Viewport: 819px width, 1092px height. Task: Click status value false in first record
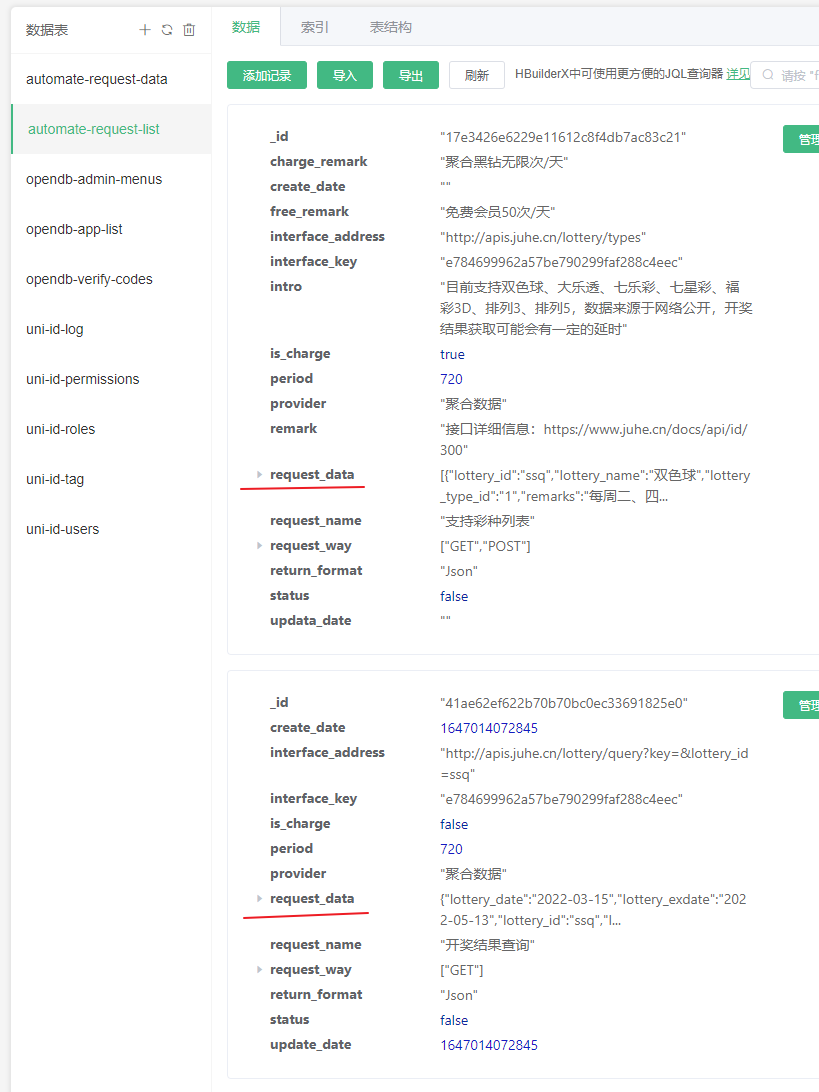(x=454, y=596)
